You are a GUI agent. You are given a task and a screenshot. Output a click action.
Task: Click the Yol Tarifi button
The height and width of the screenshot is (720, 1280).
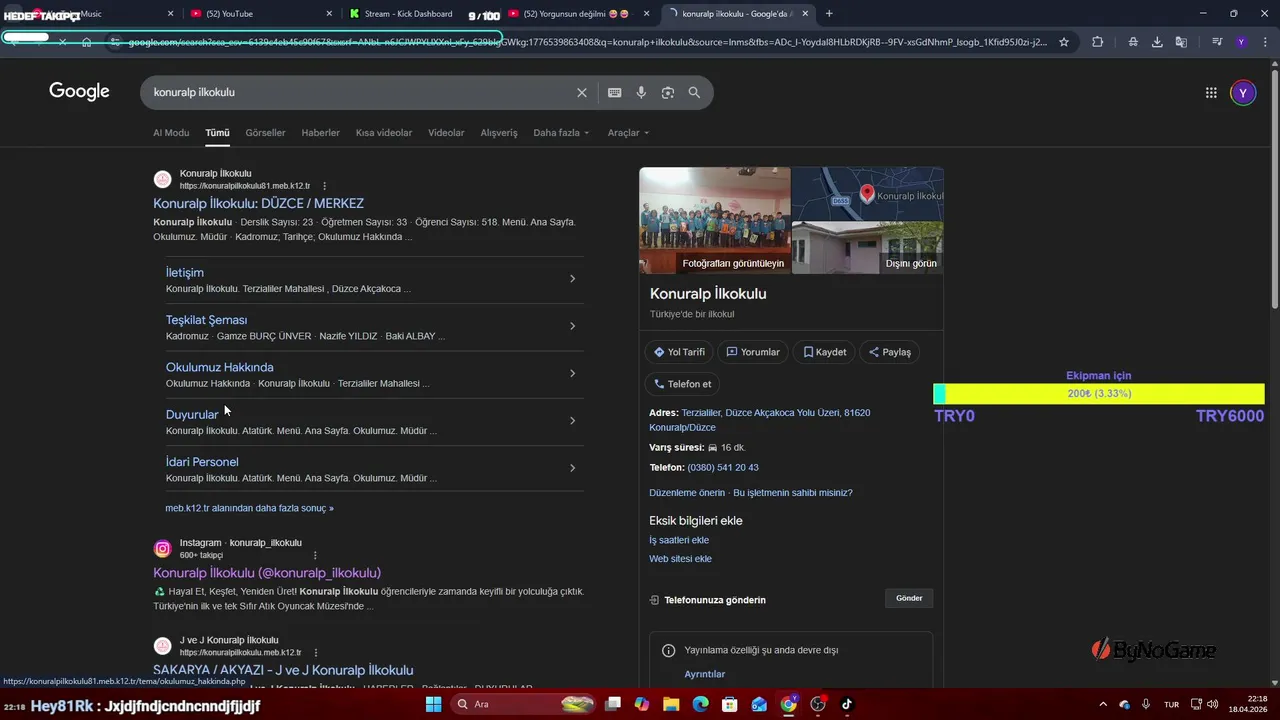679,352
